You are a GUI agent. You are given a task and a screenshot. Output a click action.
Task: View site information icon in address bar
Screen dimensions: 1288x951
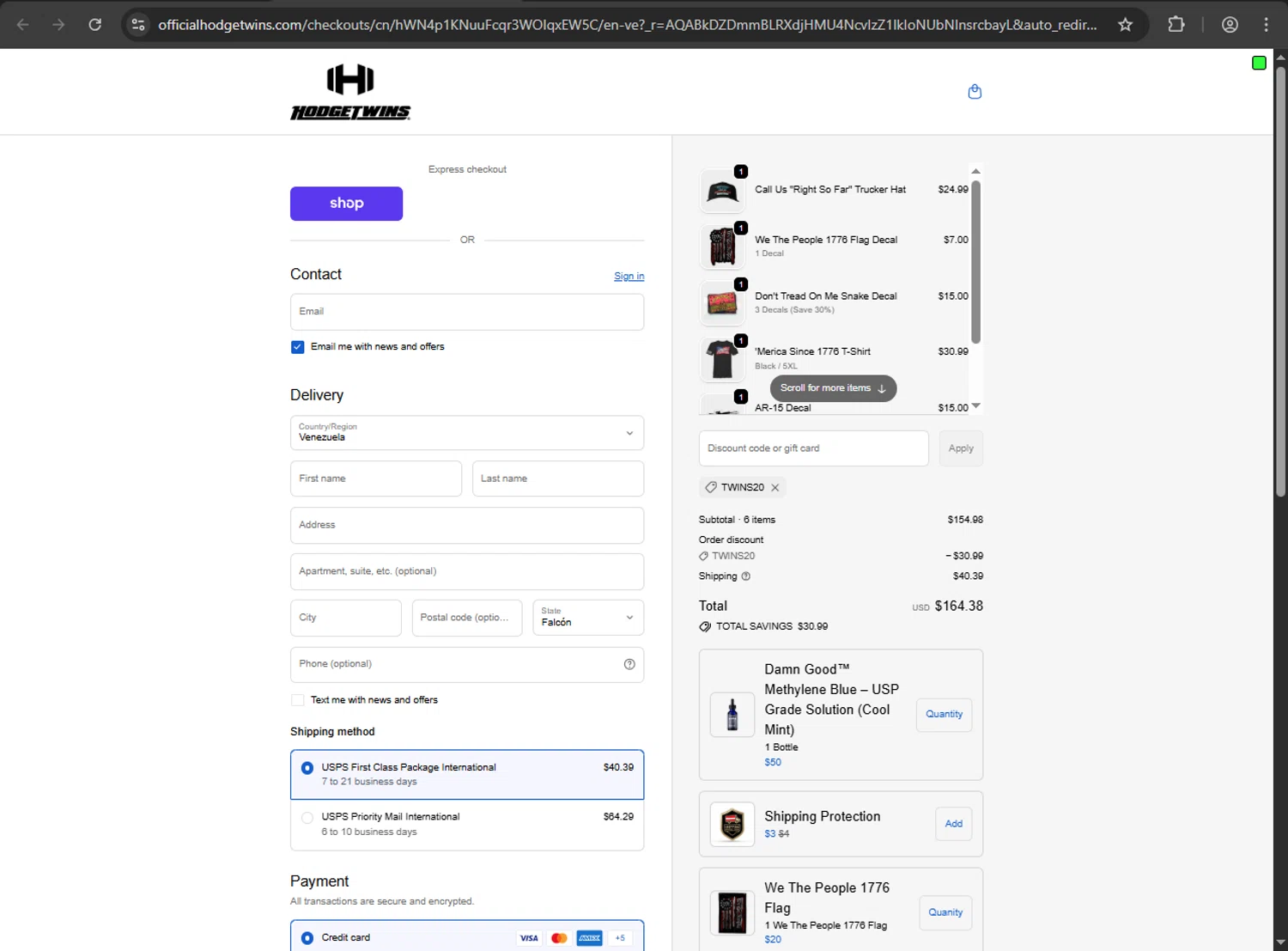[x=138, y=24]
